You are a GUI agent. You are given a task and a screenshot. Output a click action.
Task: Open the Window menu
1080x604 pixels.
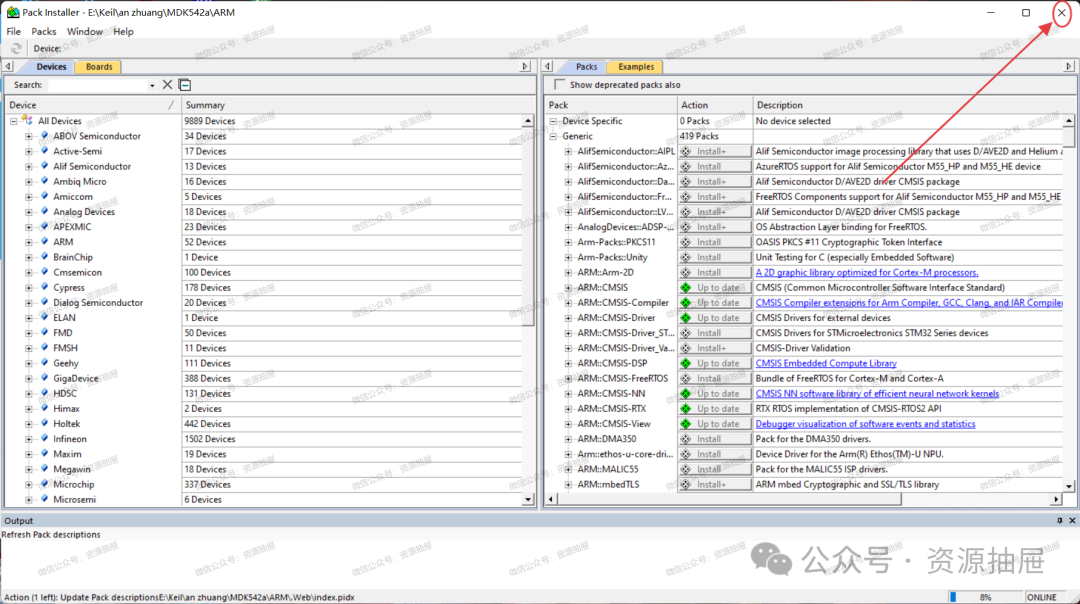(x=85, y=32)
